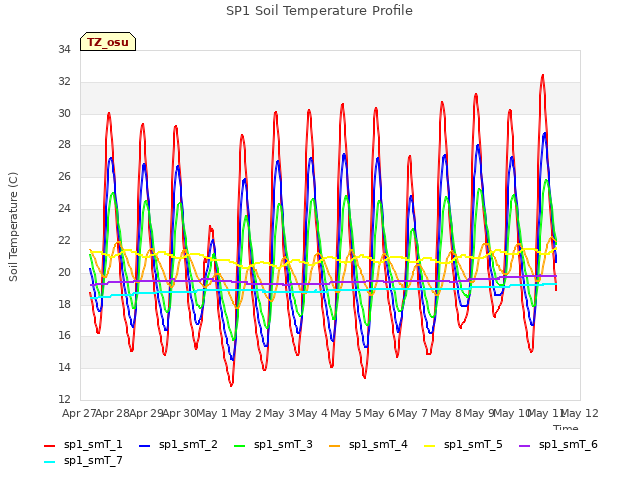Viewport: 640px width, 480px height.
Task: Click the 28 y-axis tick label
Action: click(x=64, y=145)
